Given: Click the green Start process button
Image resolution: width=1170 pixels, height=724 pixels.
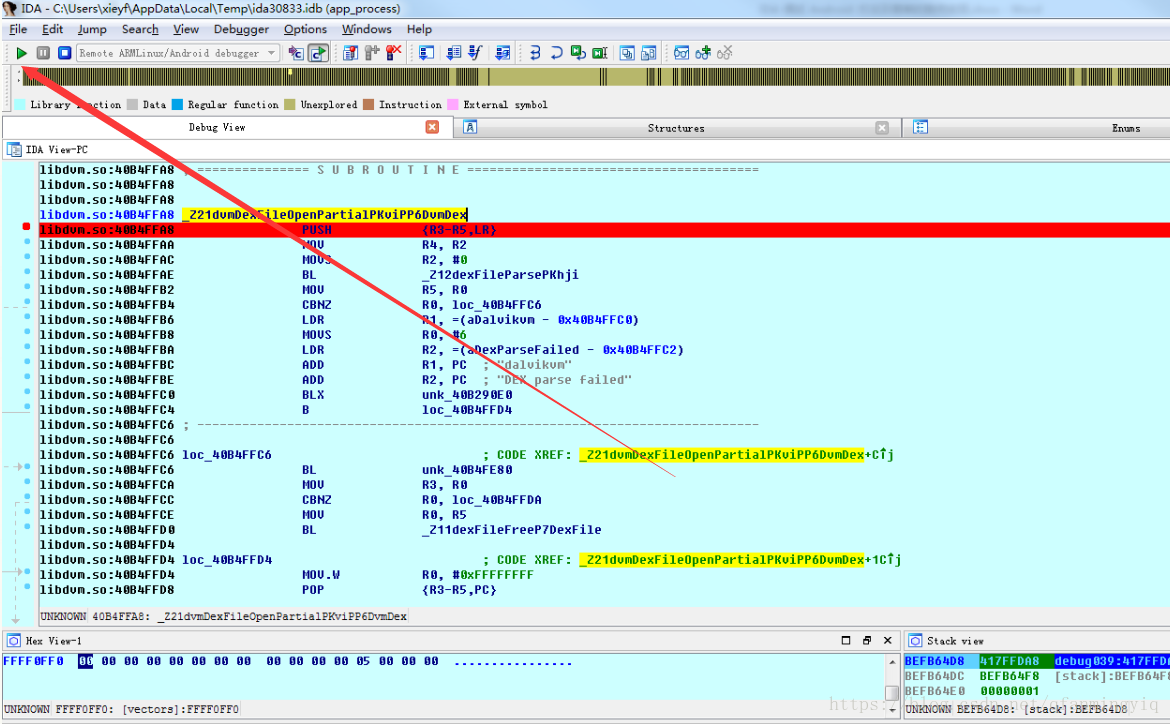Looking at the screenshot, I should click(22, 53).
